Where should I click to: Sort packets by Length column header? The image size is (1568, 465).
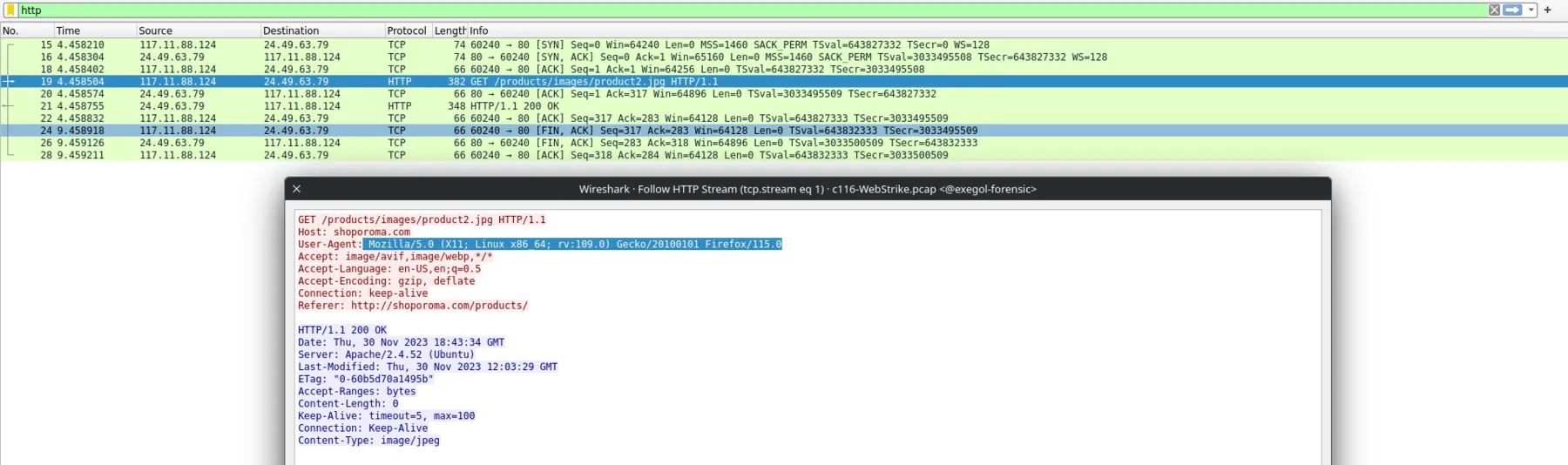pyautogui.click(x=449, y=30)
